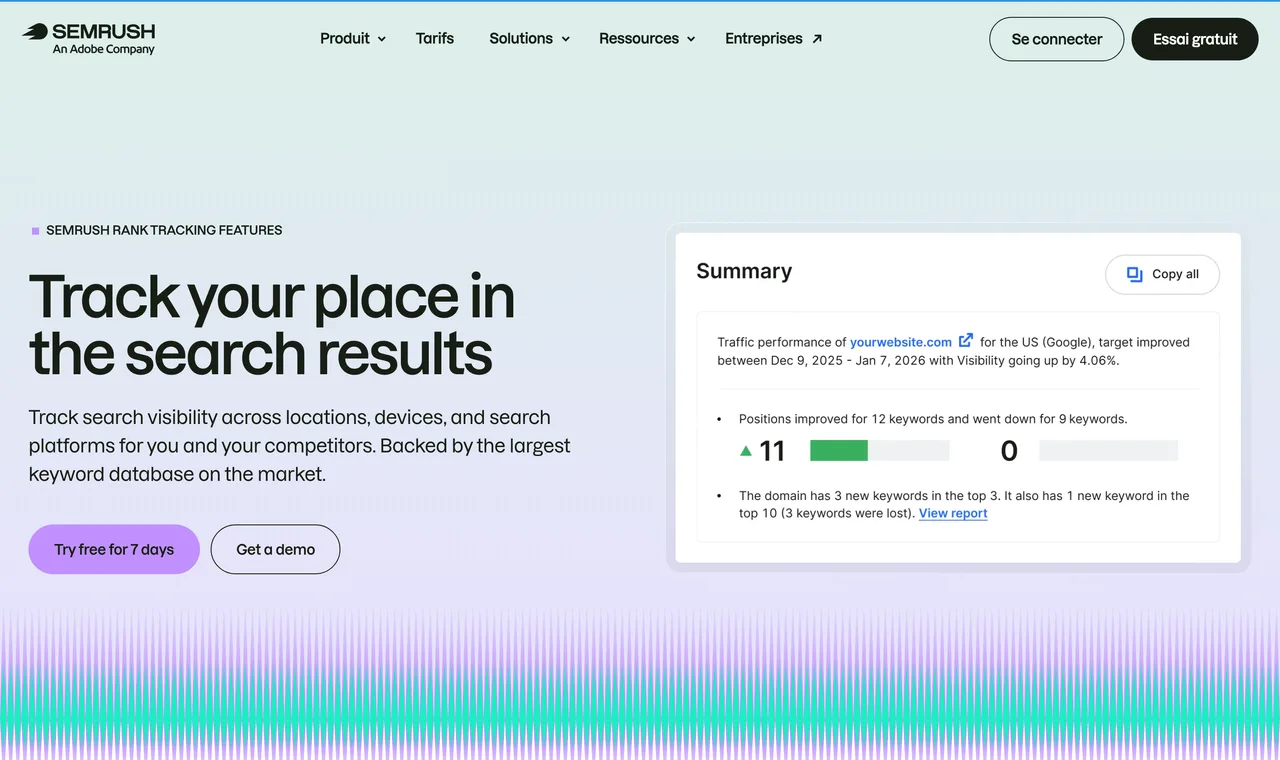Expand the Ressources dropdown chevron
1280x760 pixels.
(x=691, y=39)
